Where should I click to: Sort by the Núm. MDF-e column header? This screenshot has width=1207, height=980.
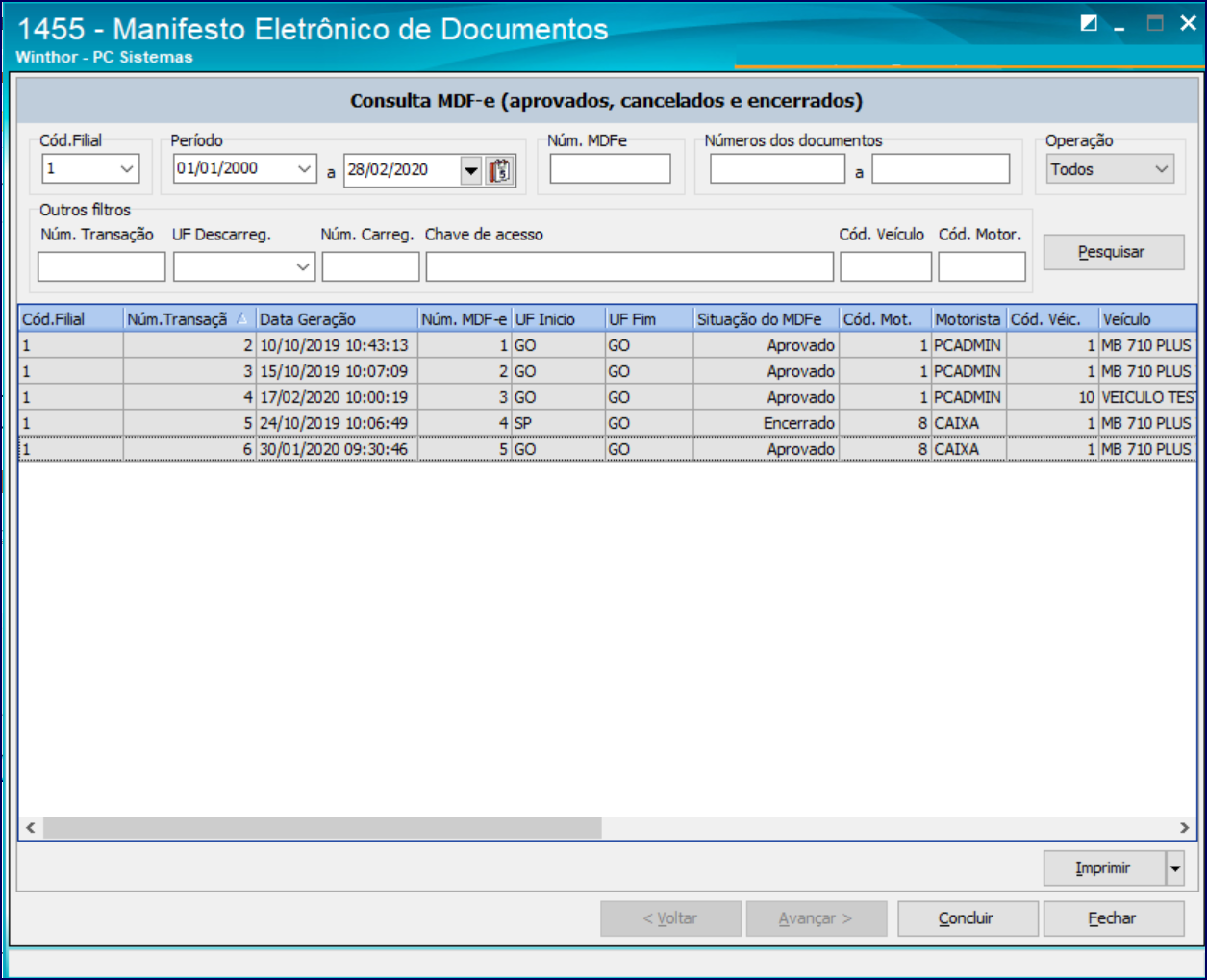point(465,319)
